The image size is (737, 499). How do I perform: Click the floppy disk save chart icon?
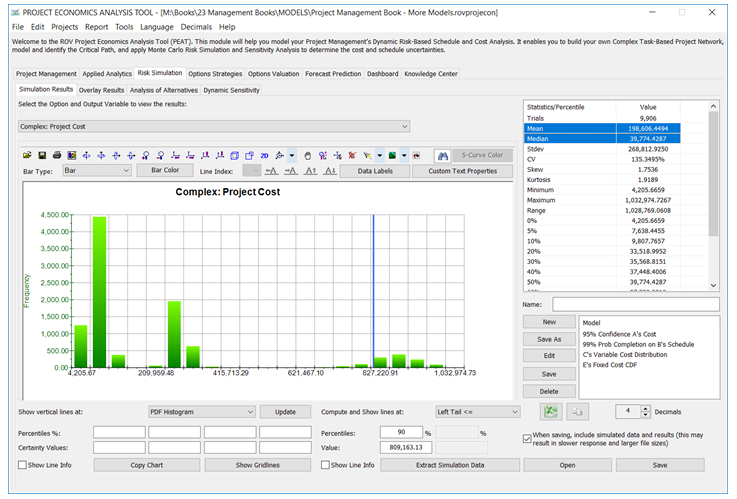pyautogui.click(x=42, y=155)
